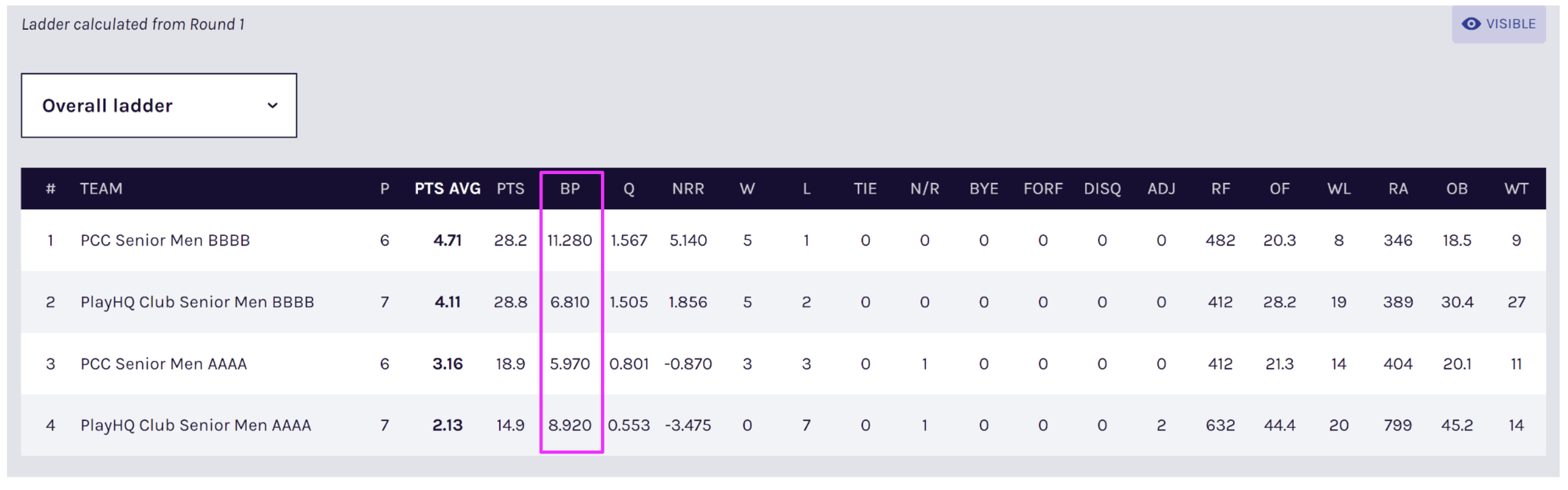The width and height of the screenshot is (1568, 490).
Task: Click the TEAM column header
Action: click(x=101, y=189)
